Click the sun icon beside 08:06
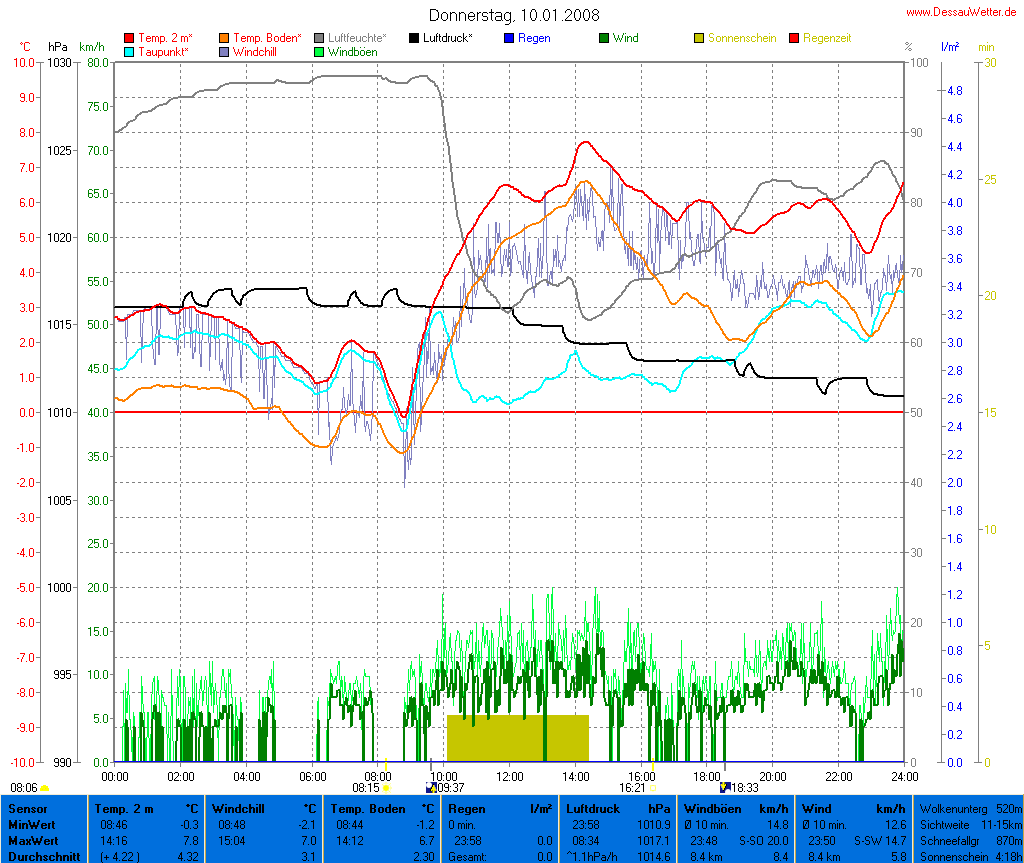The image size is (1024, 863). pos(45,789)
